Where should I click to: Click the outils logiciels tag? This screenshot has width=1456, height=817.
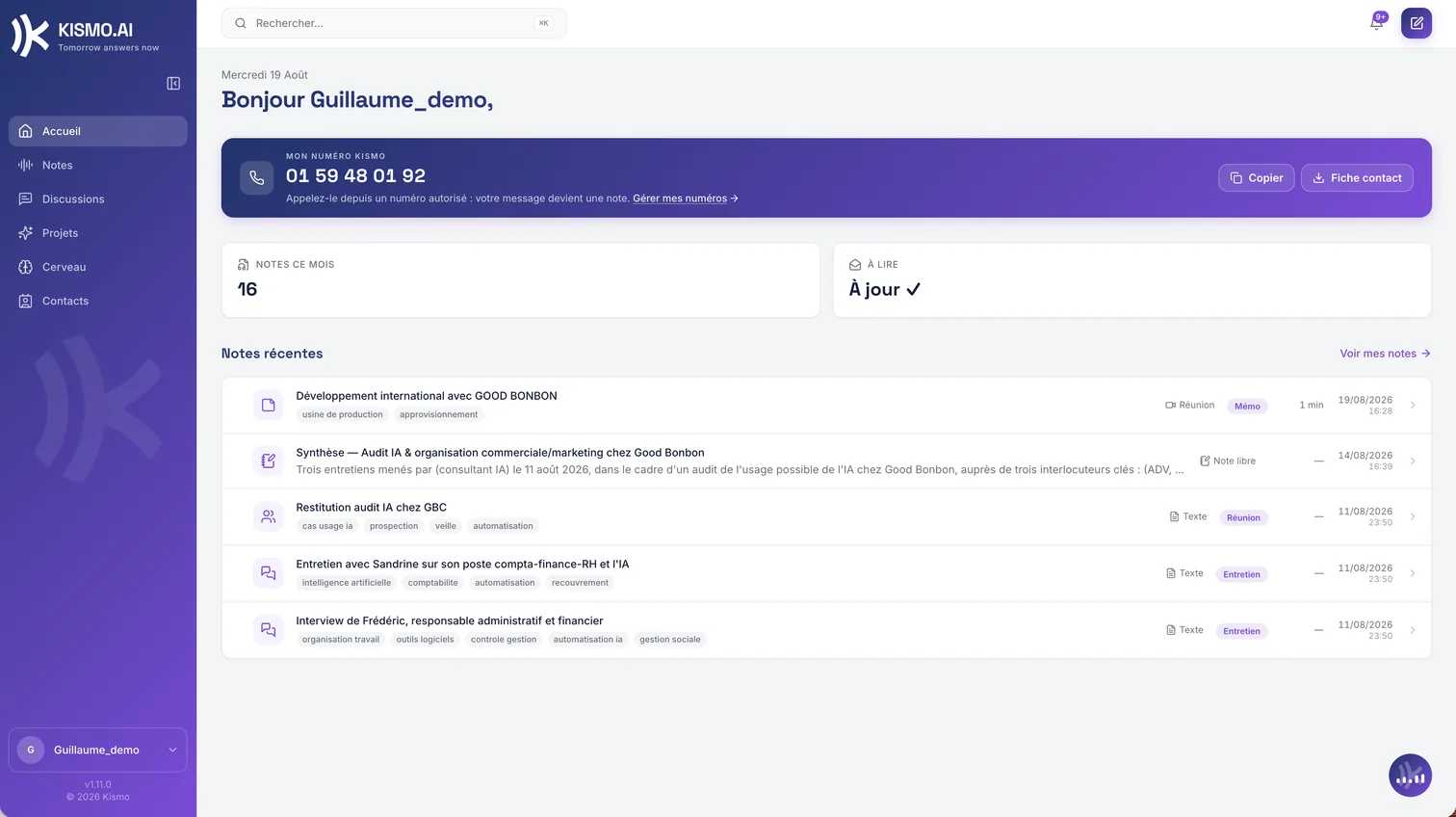tap(425, 640)
